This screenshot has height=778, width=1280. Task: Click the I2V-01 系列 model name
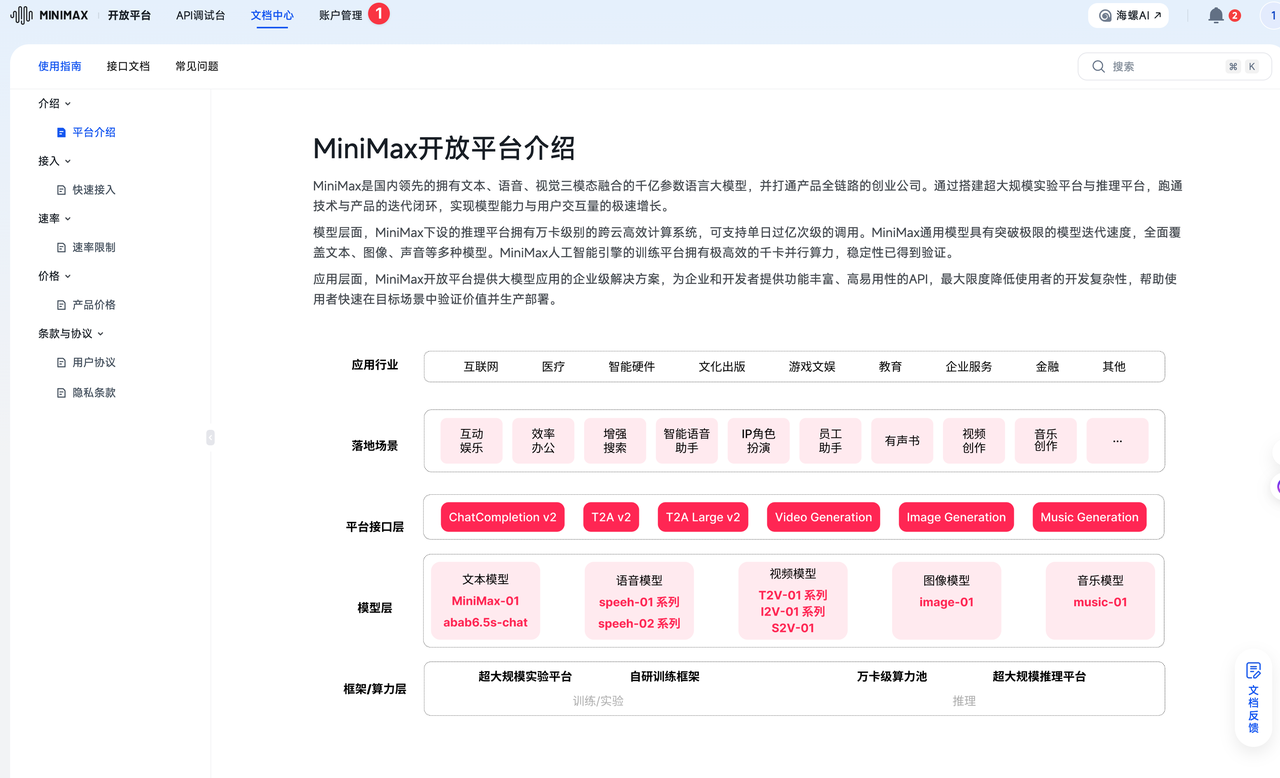click(x=793, y=612)
